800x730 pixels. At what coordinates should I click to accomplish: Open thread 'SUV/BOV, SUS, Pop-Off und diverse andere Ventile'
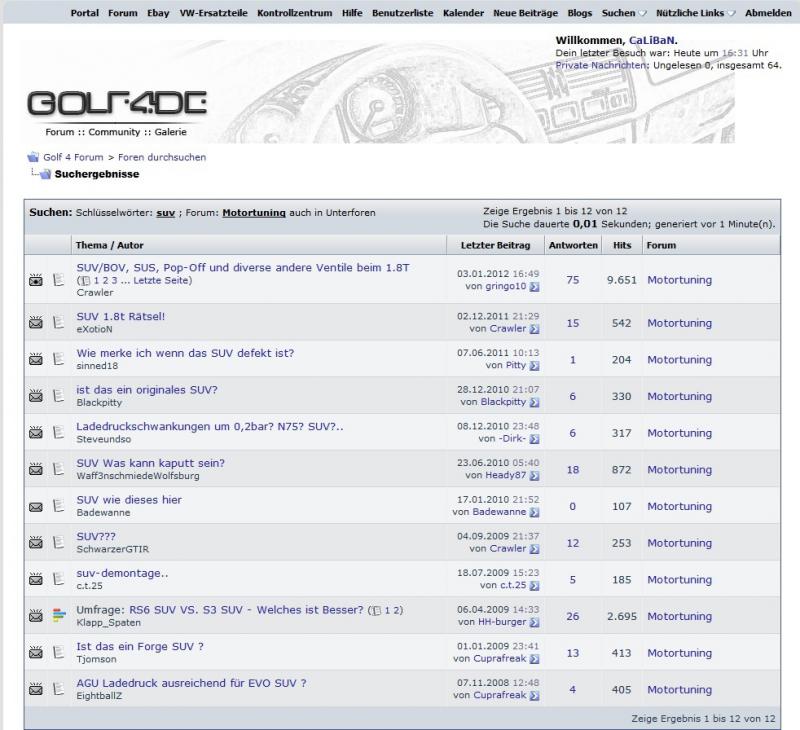pyautogui.click(x=243, y=268)
